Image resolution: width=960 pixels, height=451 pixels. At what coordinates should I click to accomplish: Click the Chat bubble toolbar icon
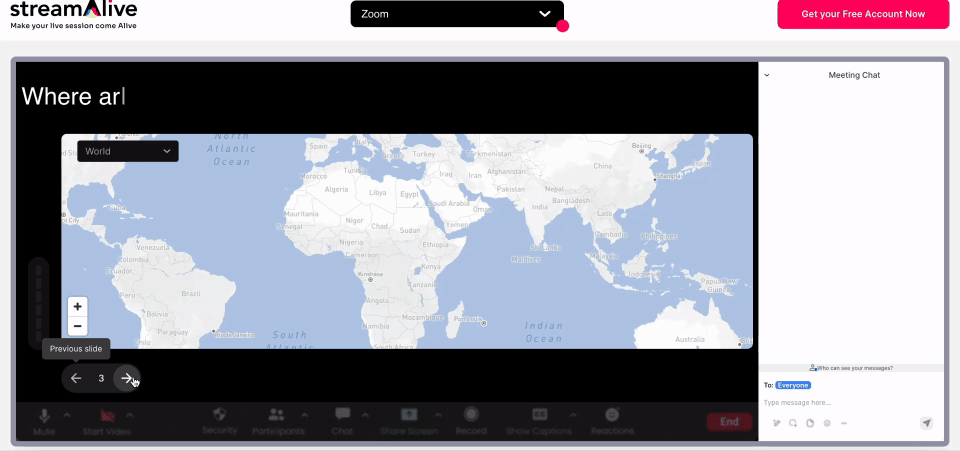pos(343,414)
